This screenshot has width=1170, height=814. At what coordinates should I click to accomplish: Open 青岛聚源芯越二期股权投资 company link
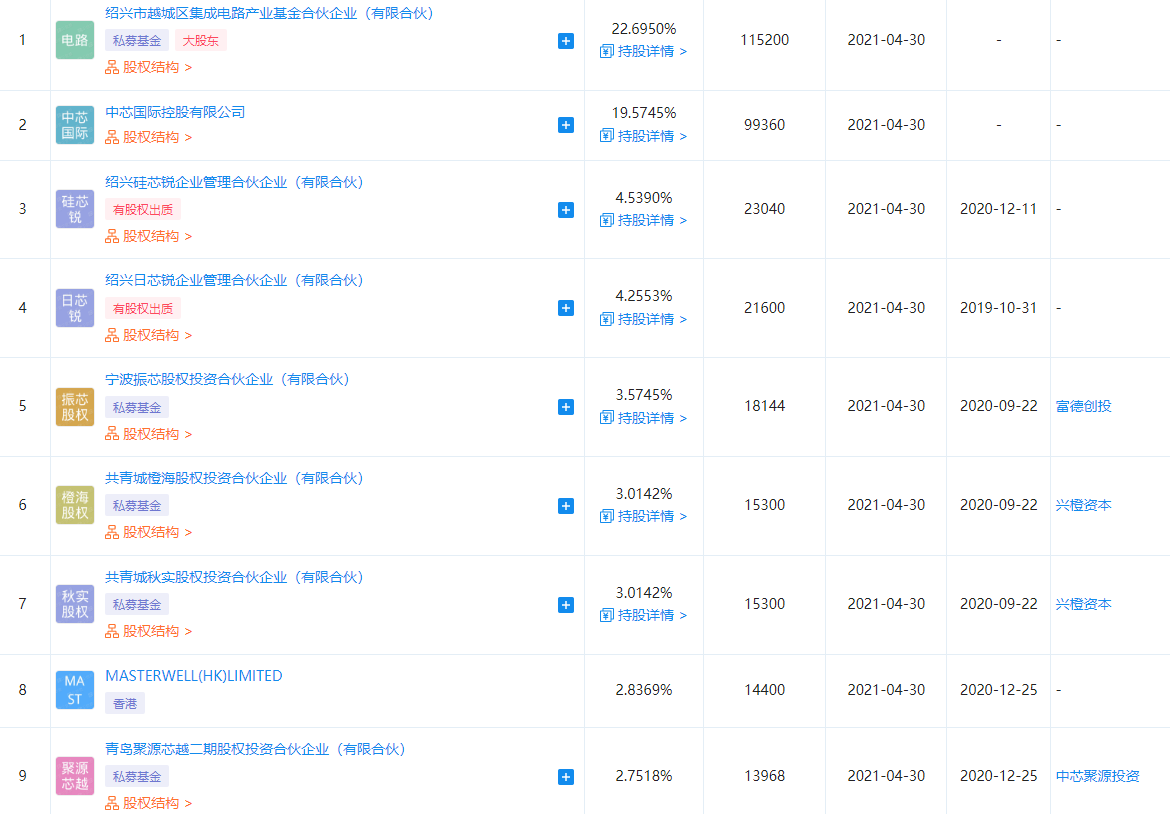click(255, 749)
